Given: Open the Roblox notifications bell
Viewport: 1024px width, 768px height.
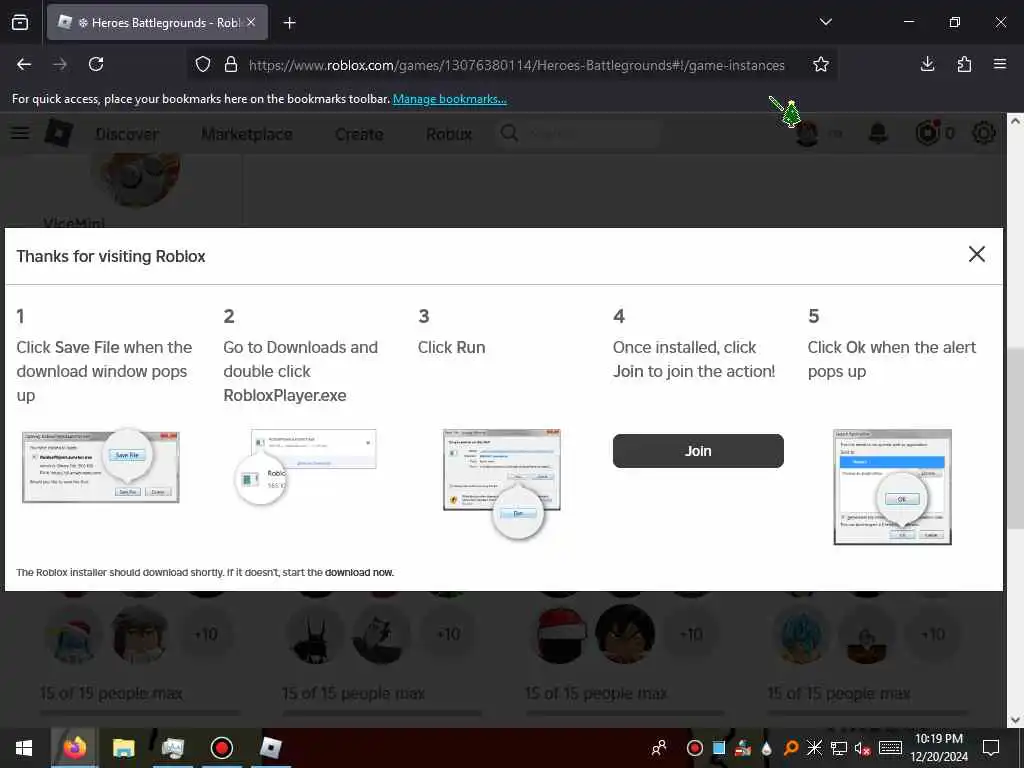Looking at the screenshot, I should tap(878, 134).
